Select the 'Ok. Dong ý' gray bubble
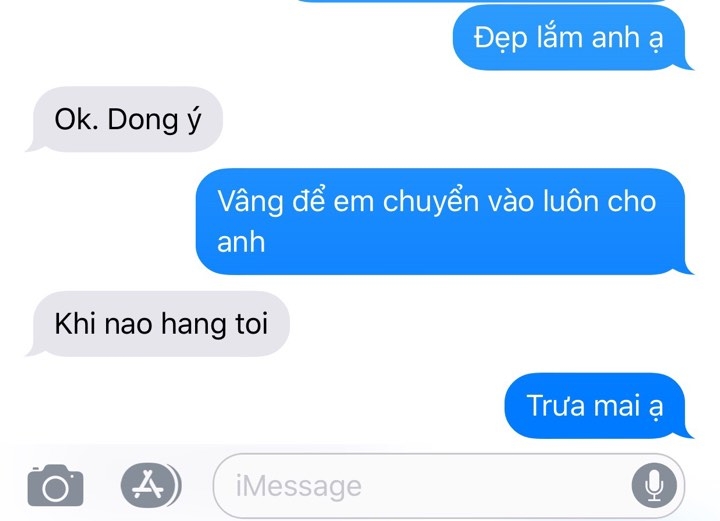This screenshot has height=521, width=720. (x=124, y=119)
